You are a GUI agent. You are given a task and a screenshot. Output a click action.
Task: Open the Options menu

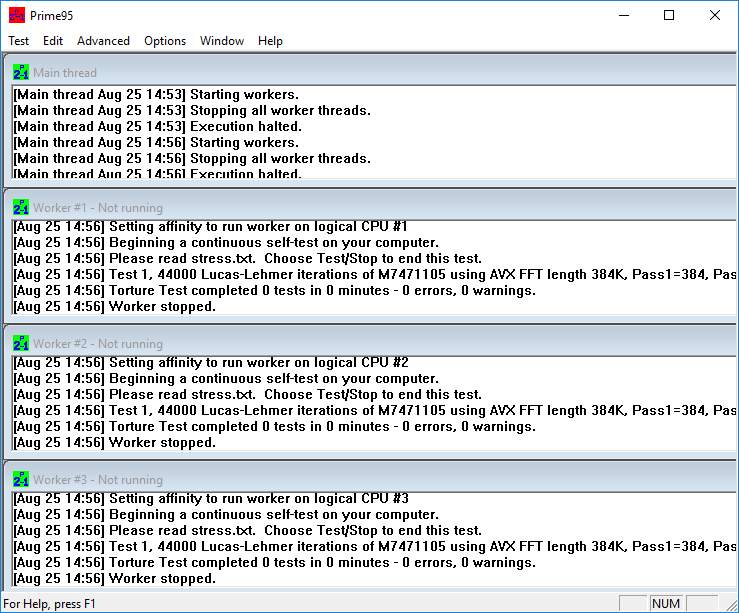click(165, 41)
